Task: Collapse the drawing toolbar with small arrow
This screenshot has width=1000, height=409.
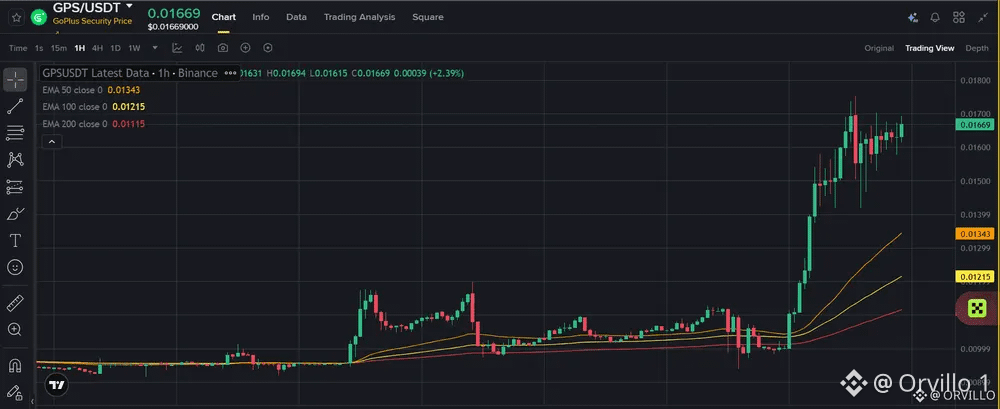Action: 33,402
